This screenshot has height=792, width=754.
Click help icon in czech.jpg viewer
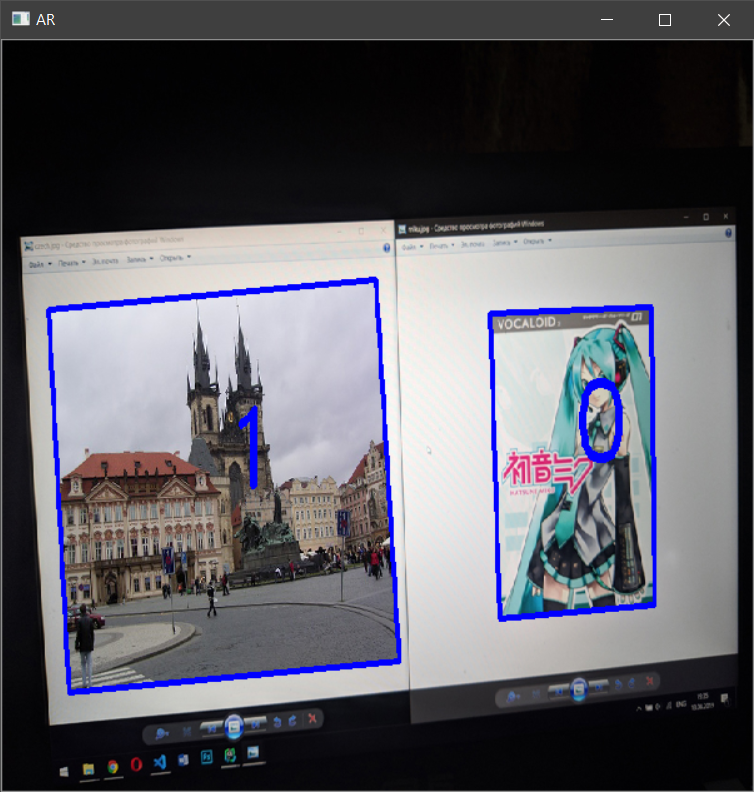point(386,248)
